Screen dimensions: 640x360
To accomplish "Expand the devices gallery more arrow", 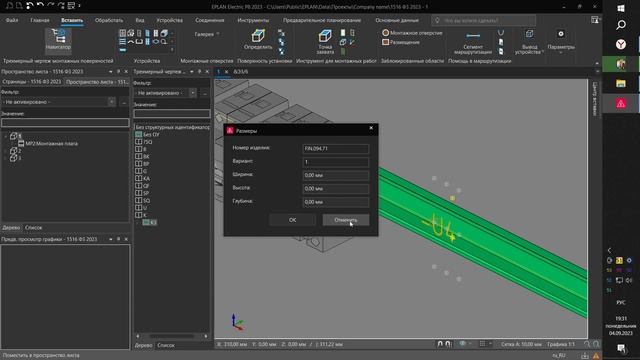I will [172, 50].
